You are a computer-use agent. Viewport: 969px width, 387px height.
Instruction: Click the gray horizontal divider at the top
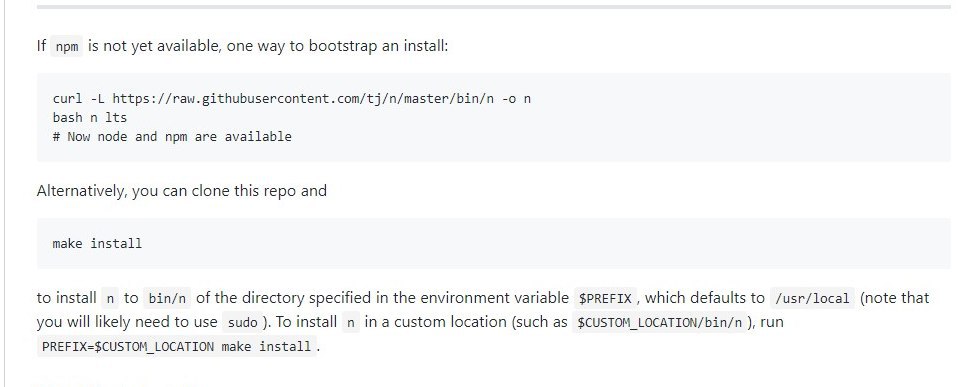pyautogui.click(x=493, y=7)
